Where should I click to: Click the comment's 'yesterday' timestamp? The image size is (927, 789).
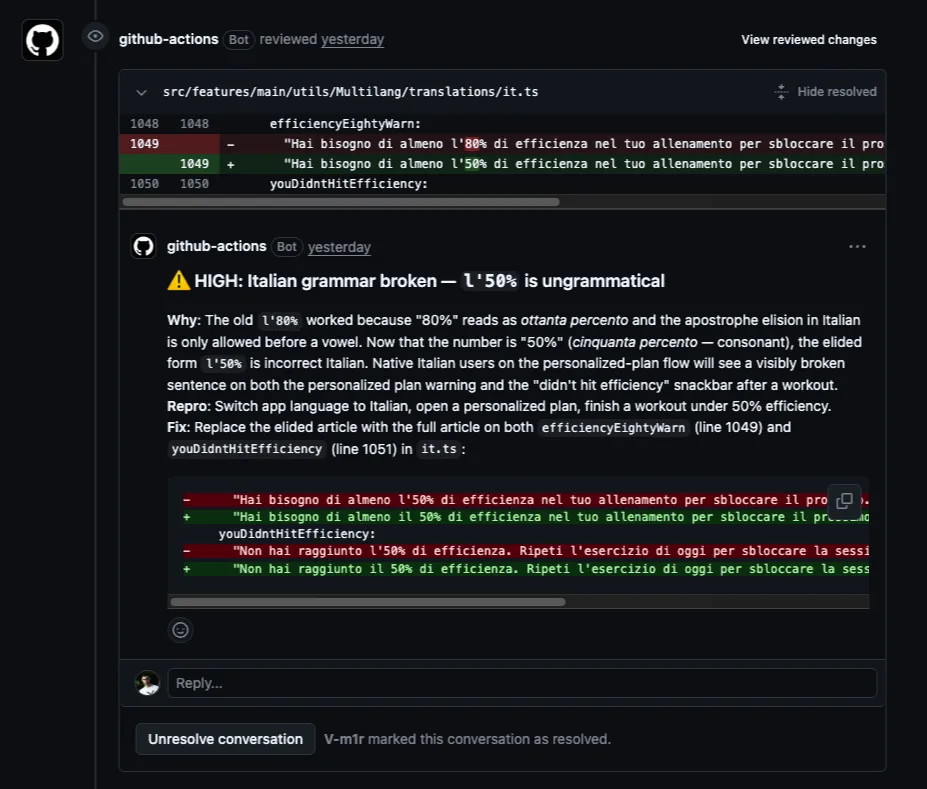tap(339, 247)
